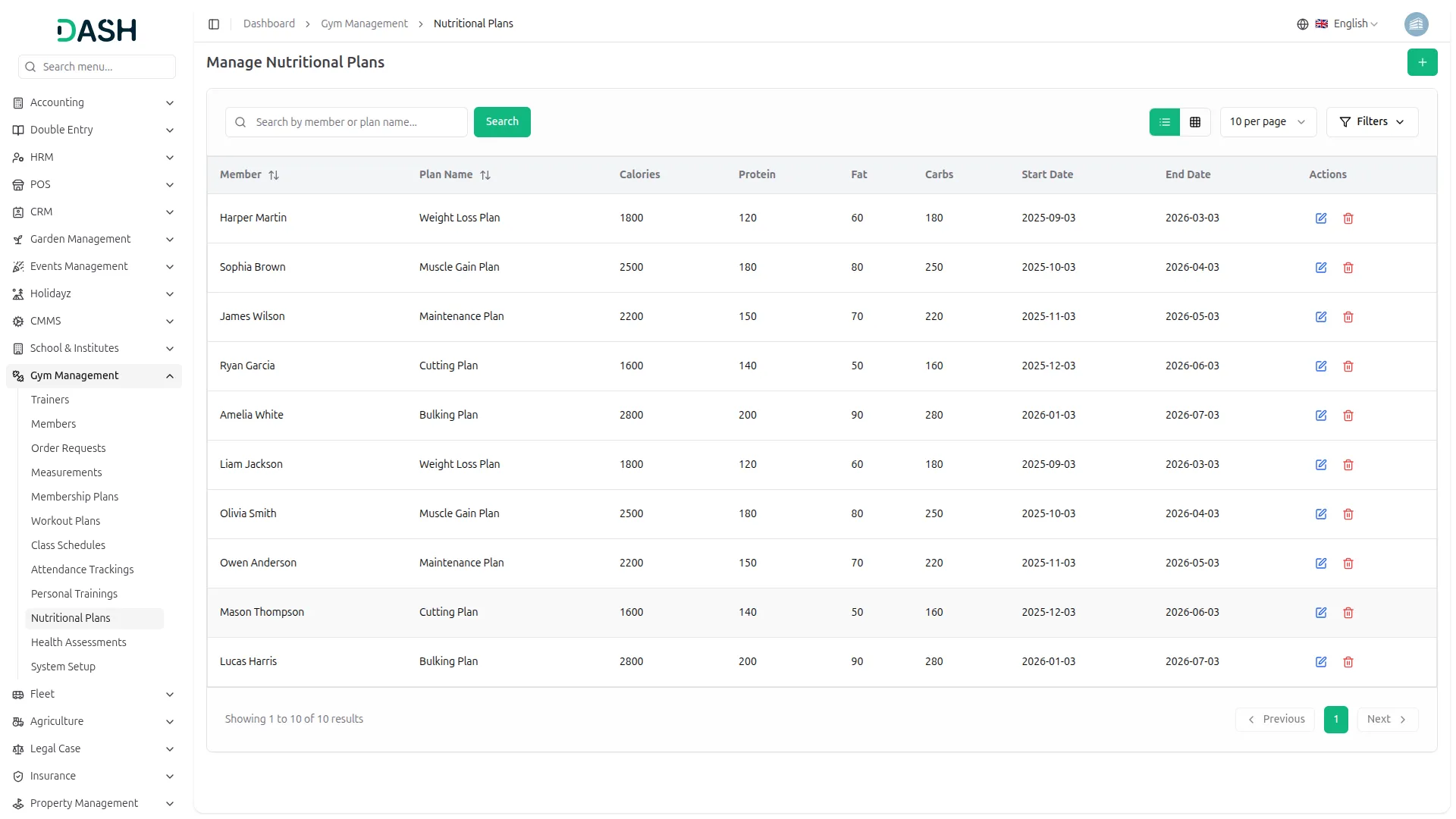Click the edit icon for Harper Martin

point(1320,218)
